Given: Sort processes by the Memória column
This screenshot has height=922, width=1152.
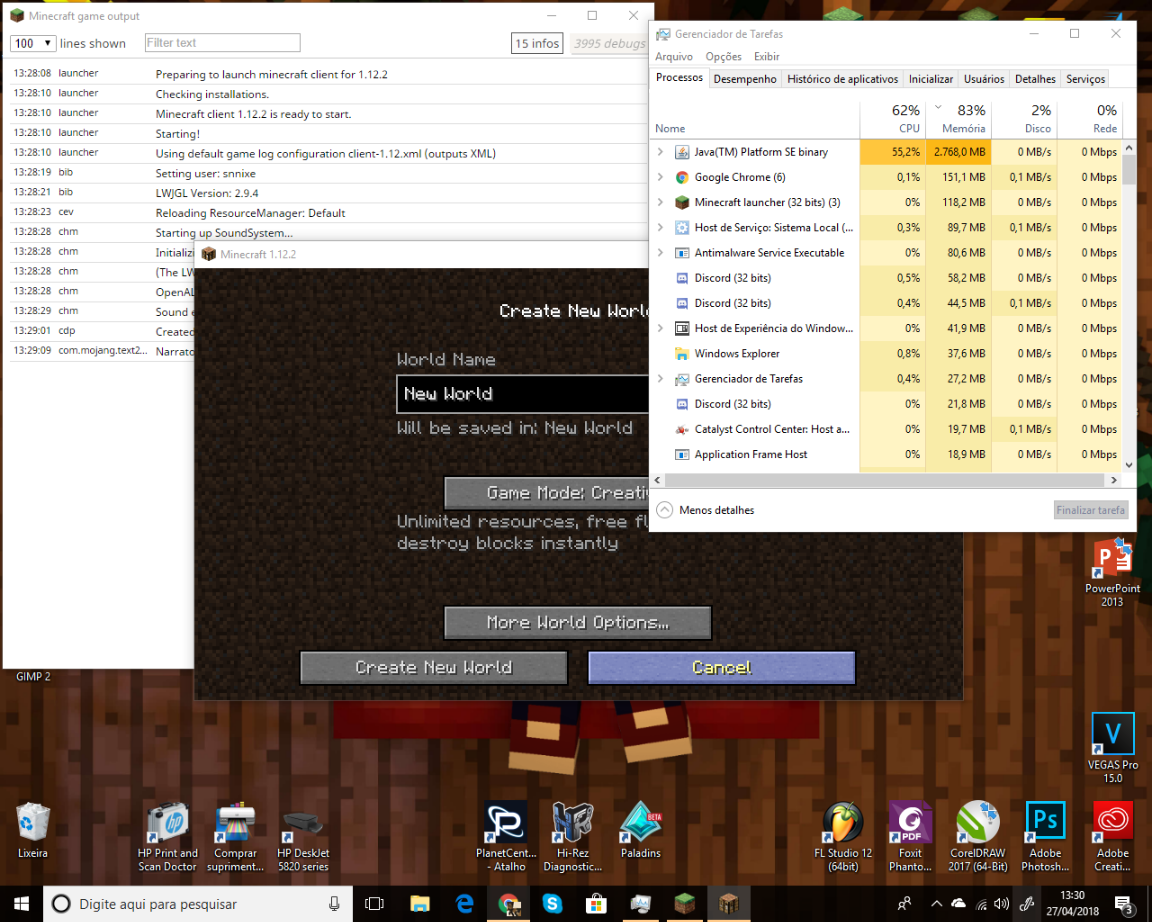Looking at the screenshot, I should 958,119.
